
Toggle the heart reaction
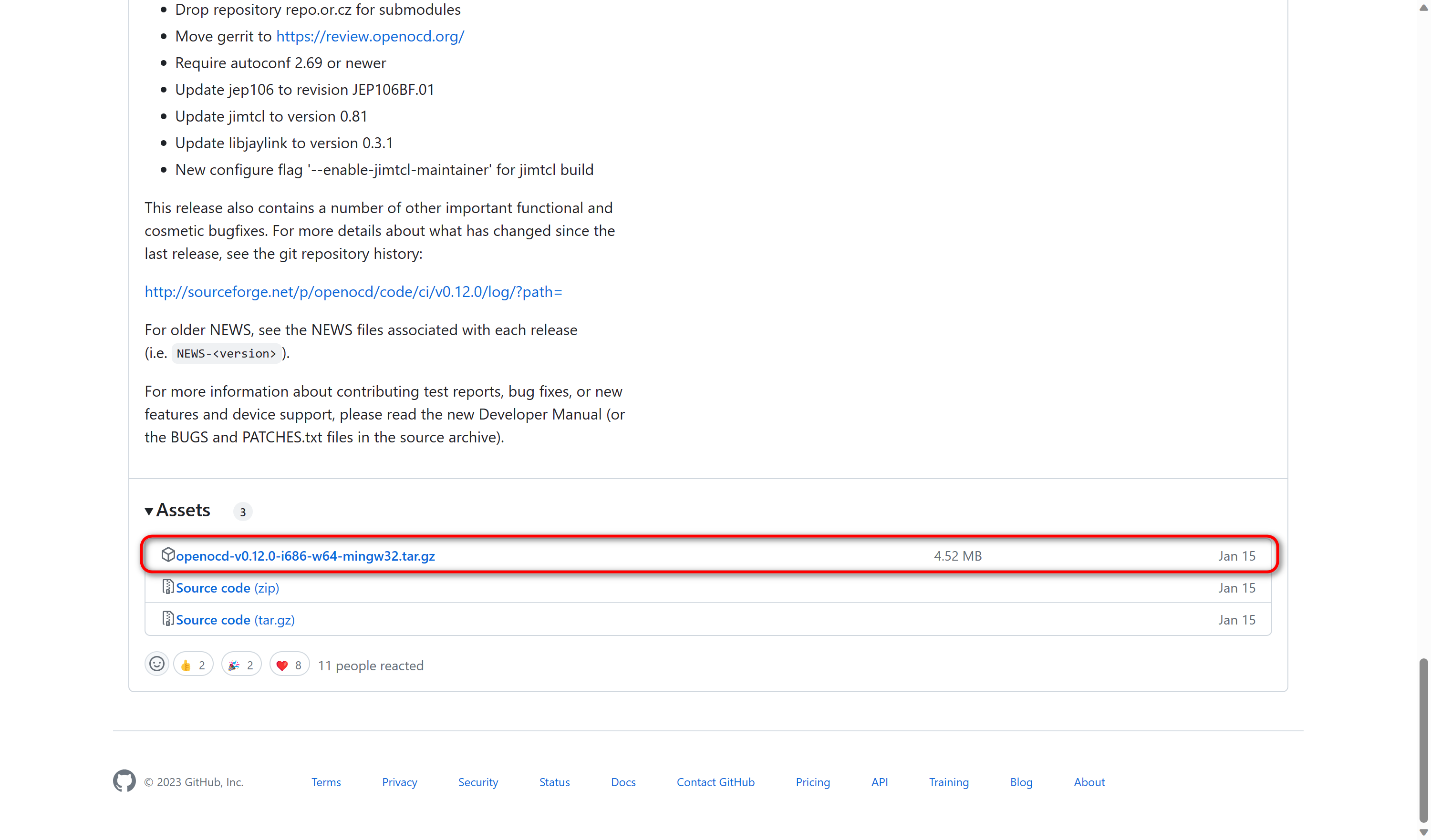click(x=289, y=665)
